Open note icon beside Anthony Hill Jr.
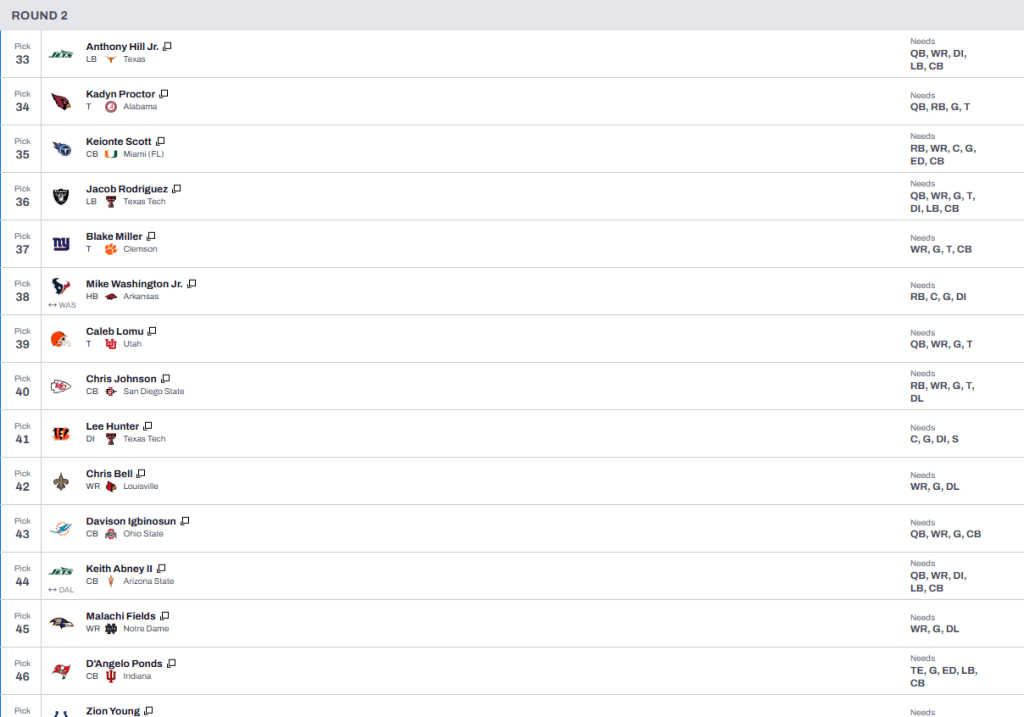 (x=167, y=46)
